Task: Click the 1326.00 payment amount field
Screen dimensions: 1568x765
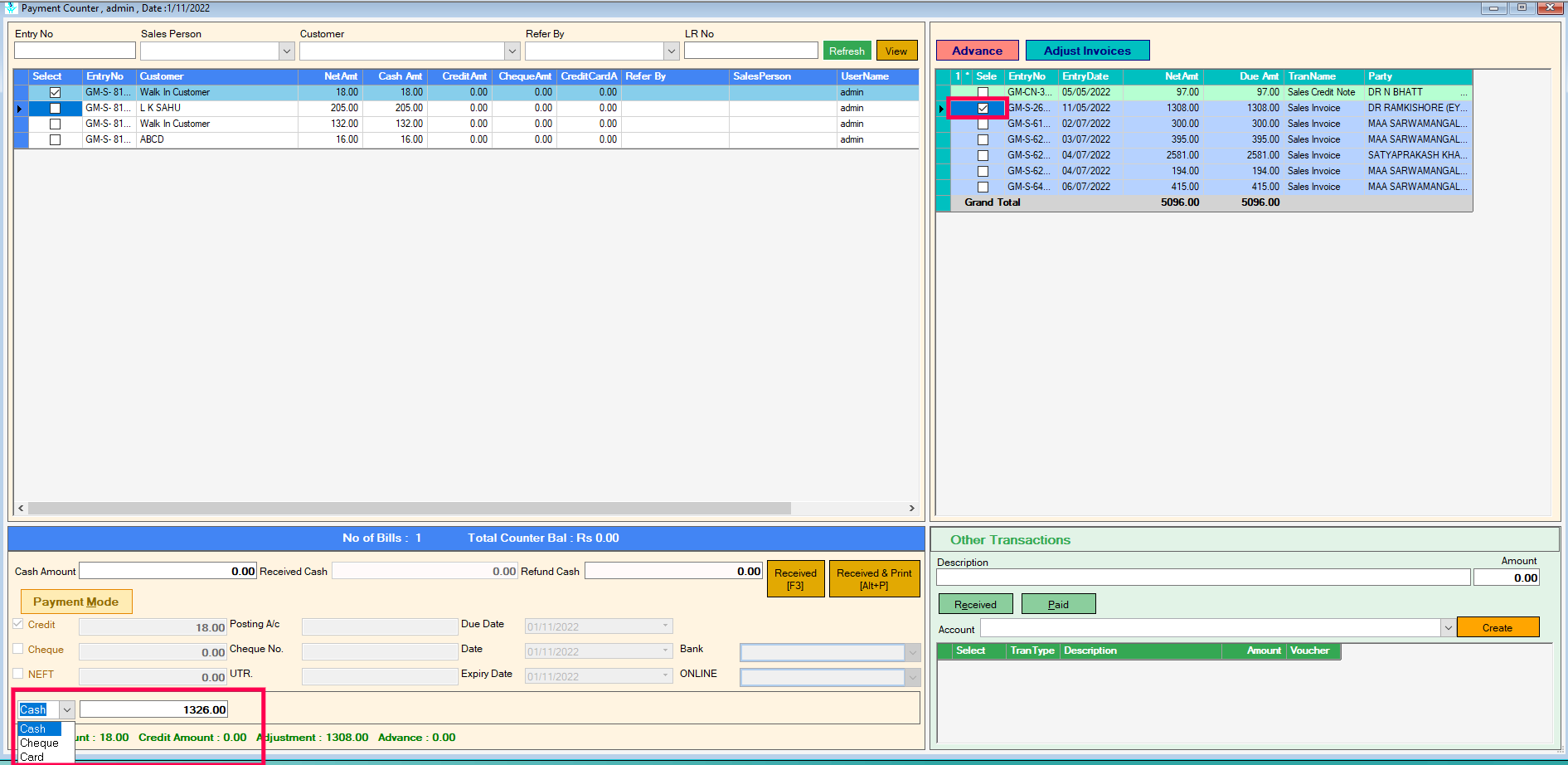Action: click(x=153, y=709)
